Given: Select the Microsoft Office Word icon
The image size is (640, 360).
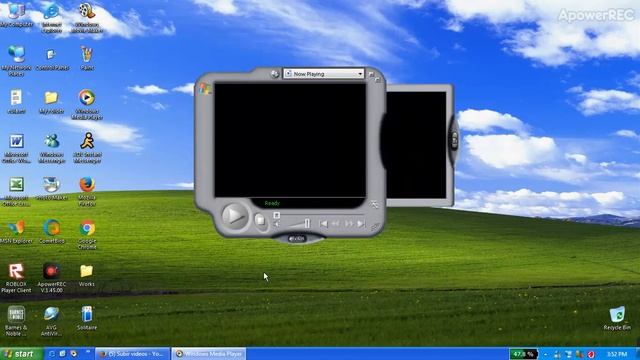Looking at the screenshot, I should click(16, 149).
